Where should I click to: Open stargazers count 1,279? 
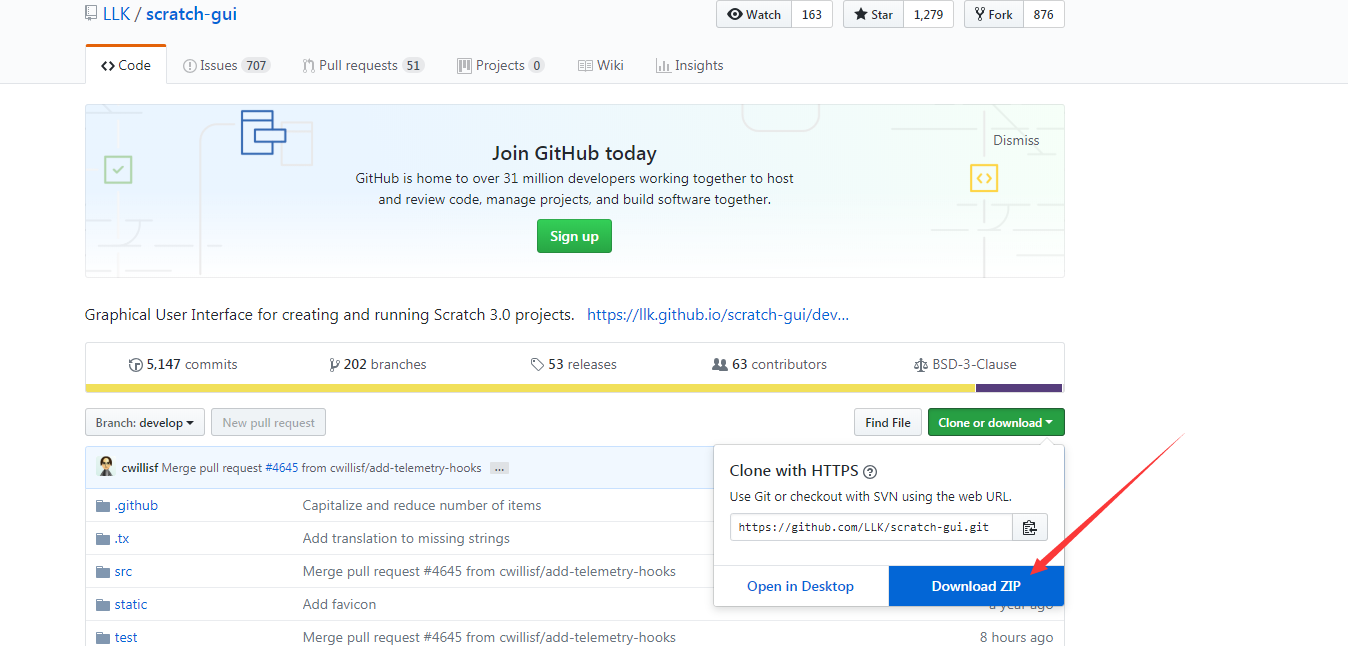(928, 14)
